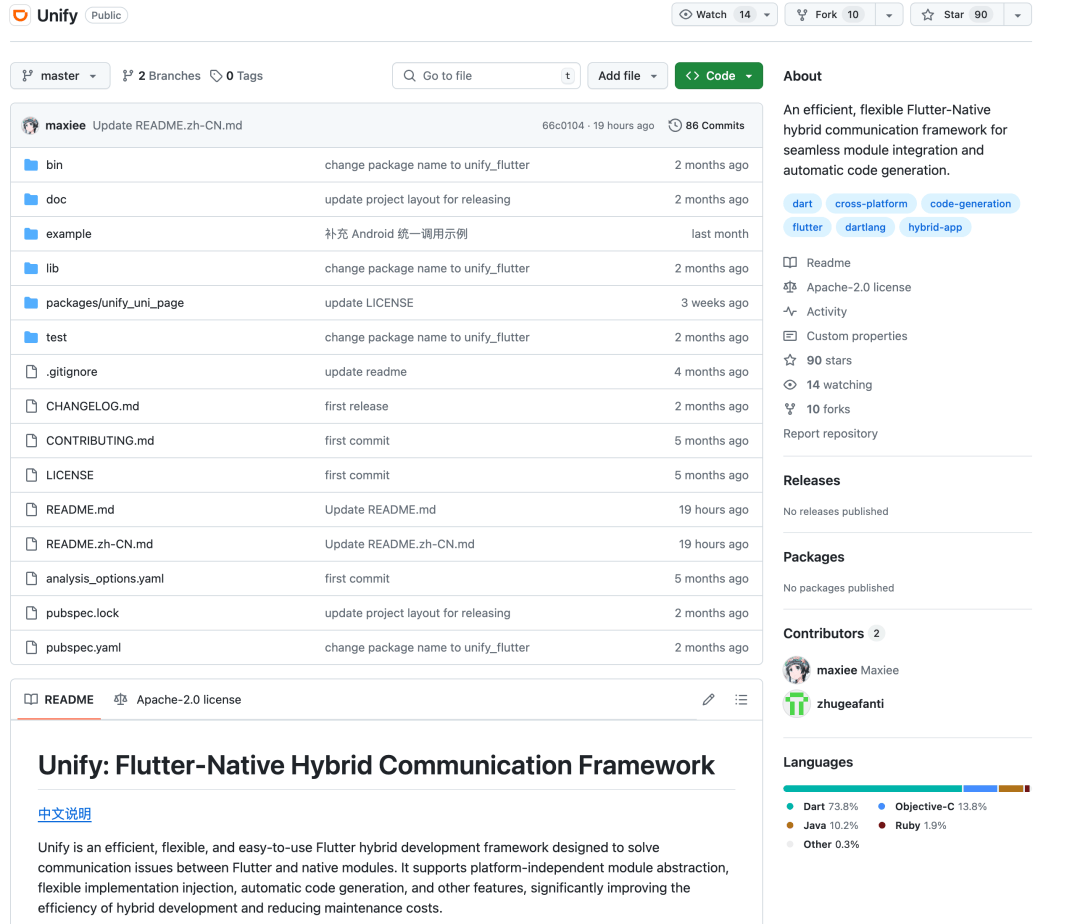The image size is (1080, 924).
Task: Click the bin folder icon
Action: pyautogui.click(x=31, y=165)
